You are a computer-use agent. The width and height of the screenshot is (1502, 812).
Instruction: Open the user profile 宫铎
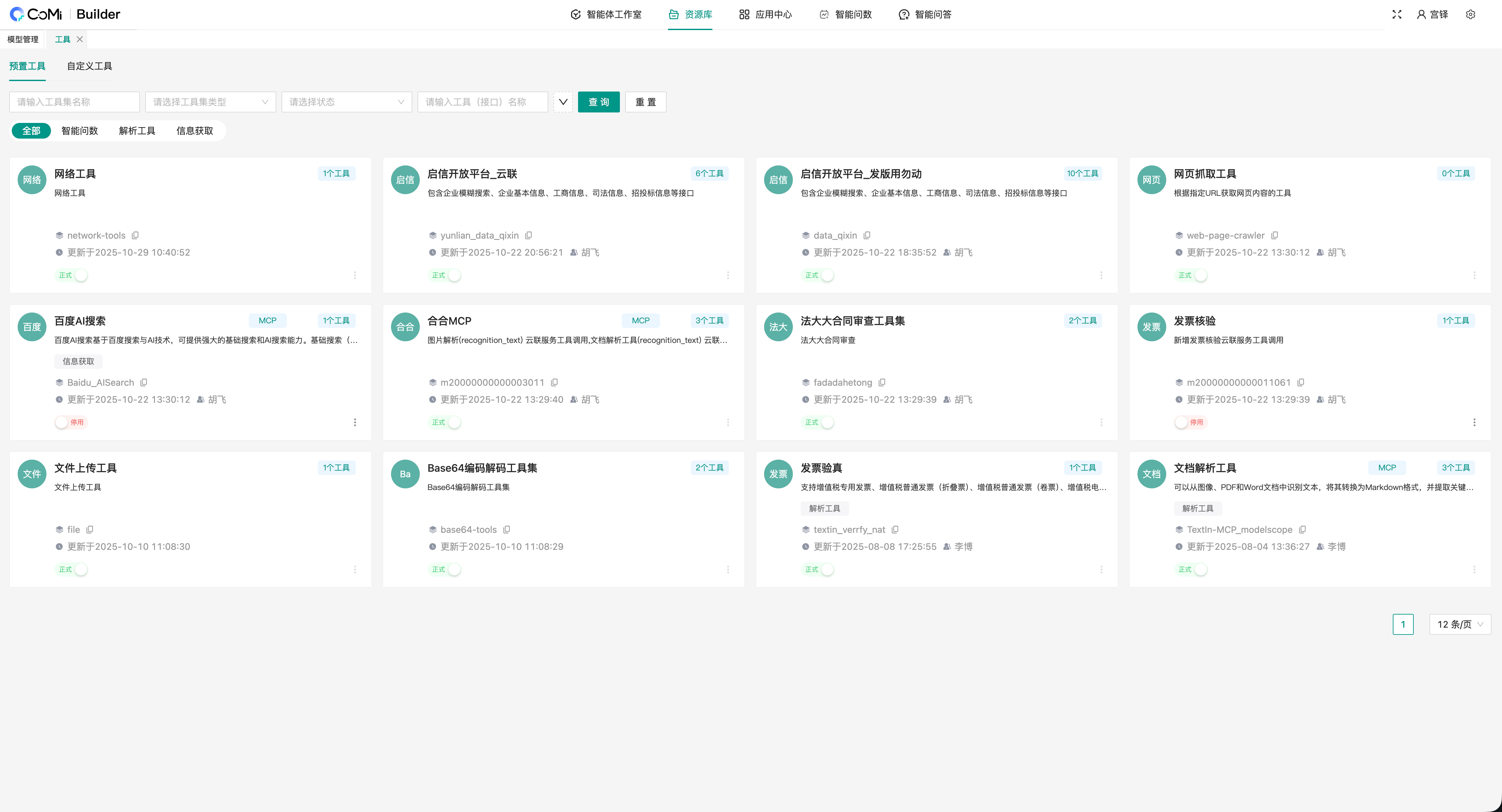1433,15
